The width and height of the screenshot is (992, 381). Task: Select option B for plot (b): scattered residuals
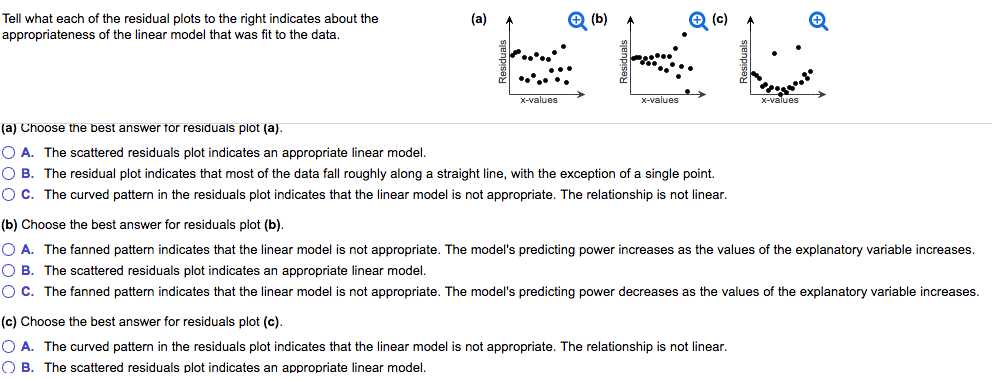point(8,270)
